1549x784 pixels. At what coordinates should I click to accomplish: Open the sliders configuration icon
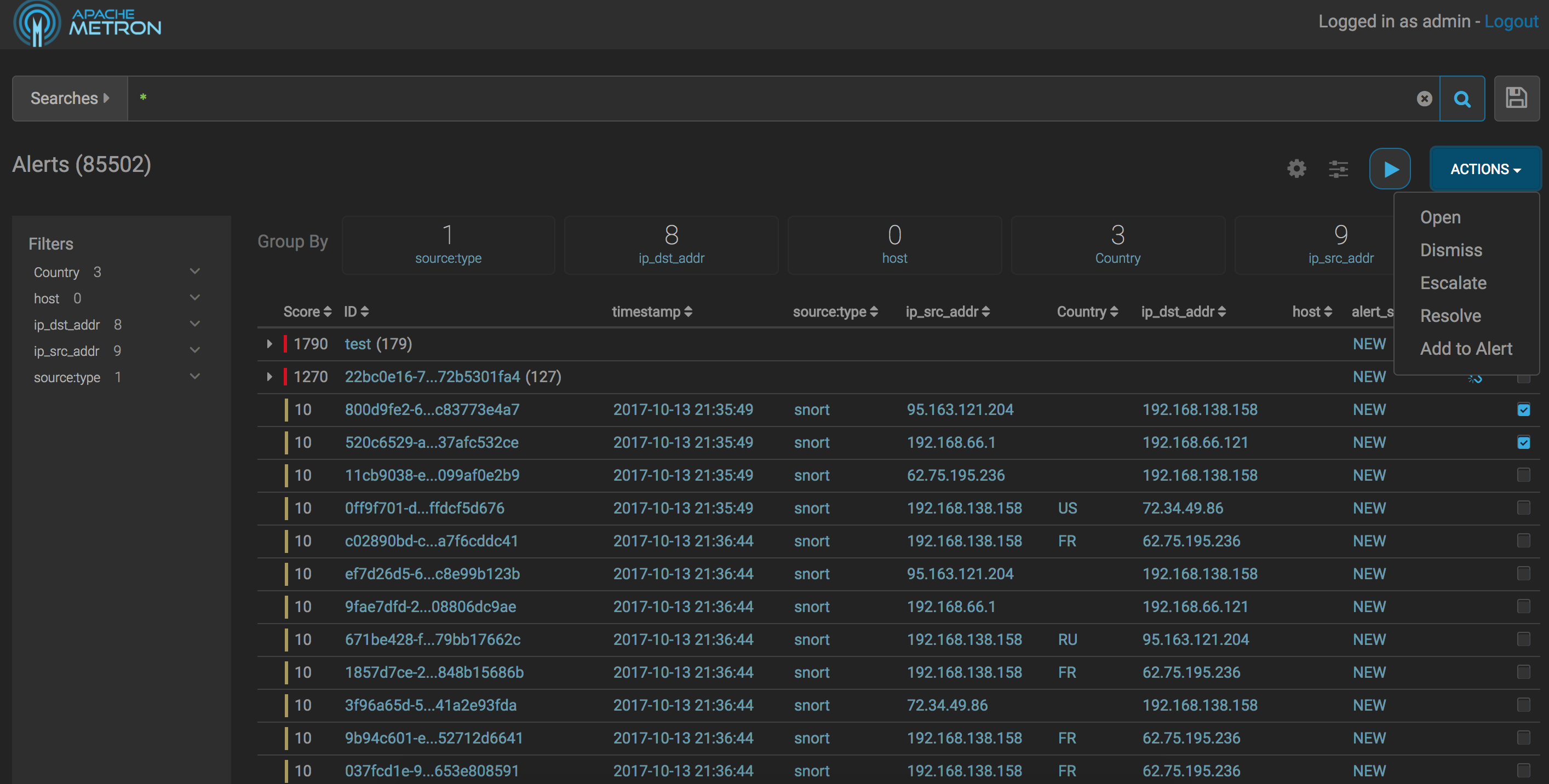pyautogui.click(x=1338, y=169)
